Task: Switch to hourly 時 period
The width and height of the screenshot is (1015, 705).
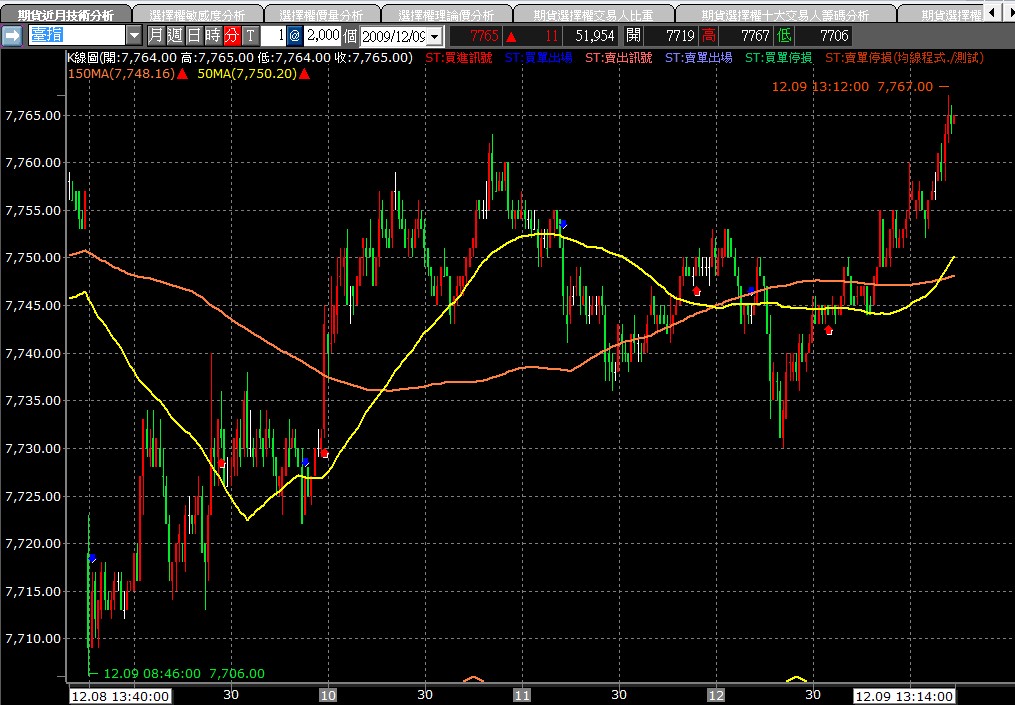Action: click(x=212, y=35)
